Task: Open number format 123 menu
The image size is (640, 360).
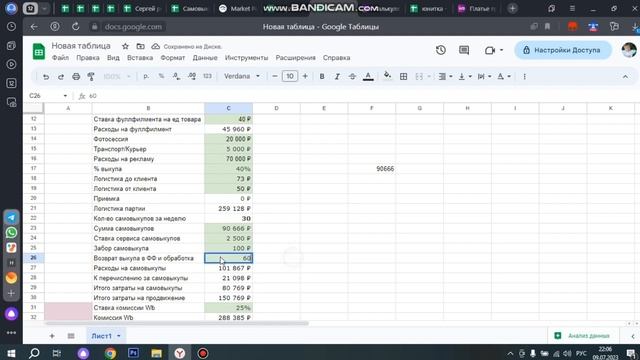Action: (x=207, y=76)
